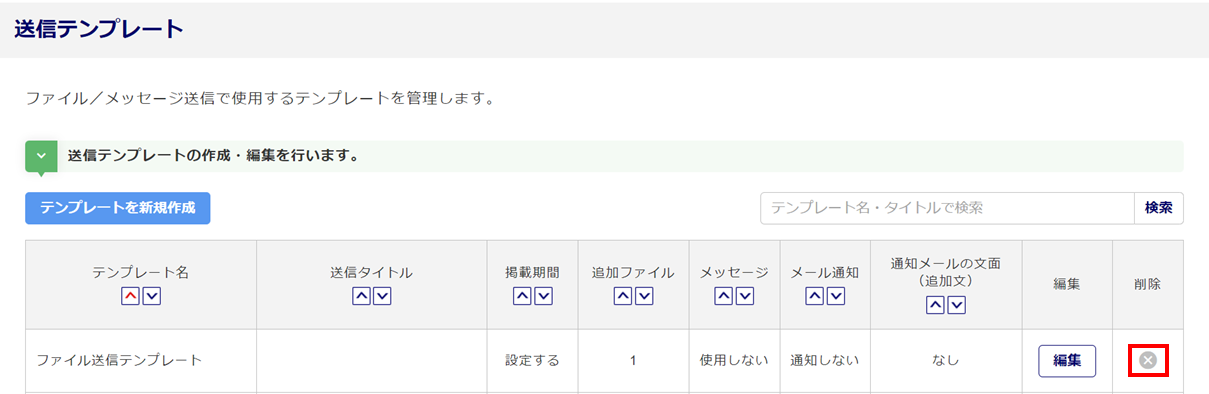This screenshot has height=394, width=1209.
Task: Sort 掲載期間 column descending
Action: [x=543, y=296]
